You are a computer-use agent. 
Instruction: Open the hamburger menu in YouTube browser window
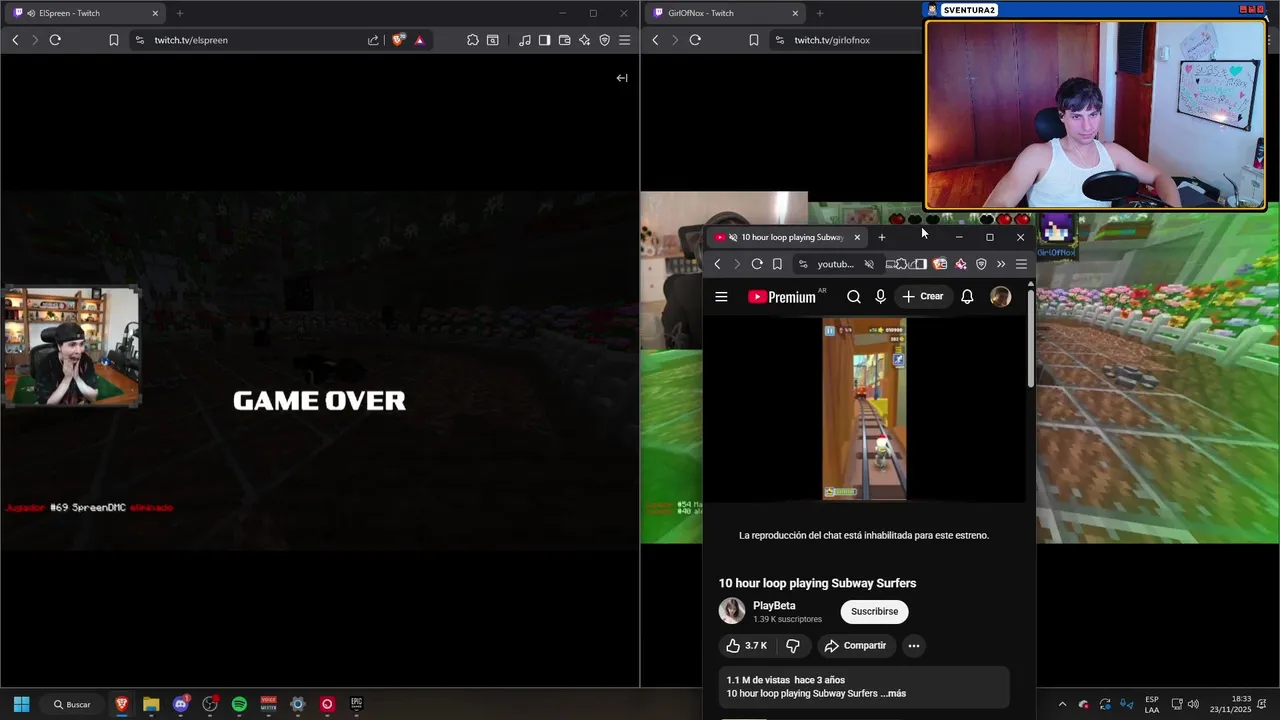coord(1021,264)
